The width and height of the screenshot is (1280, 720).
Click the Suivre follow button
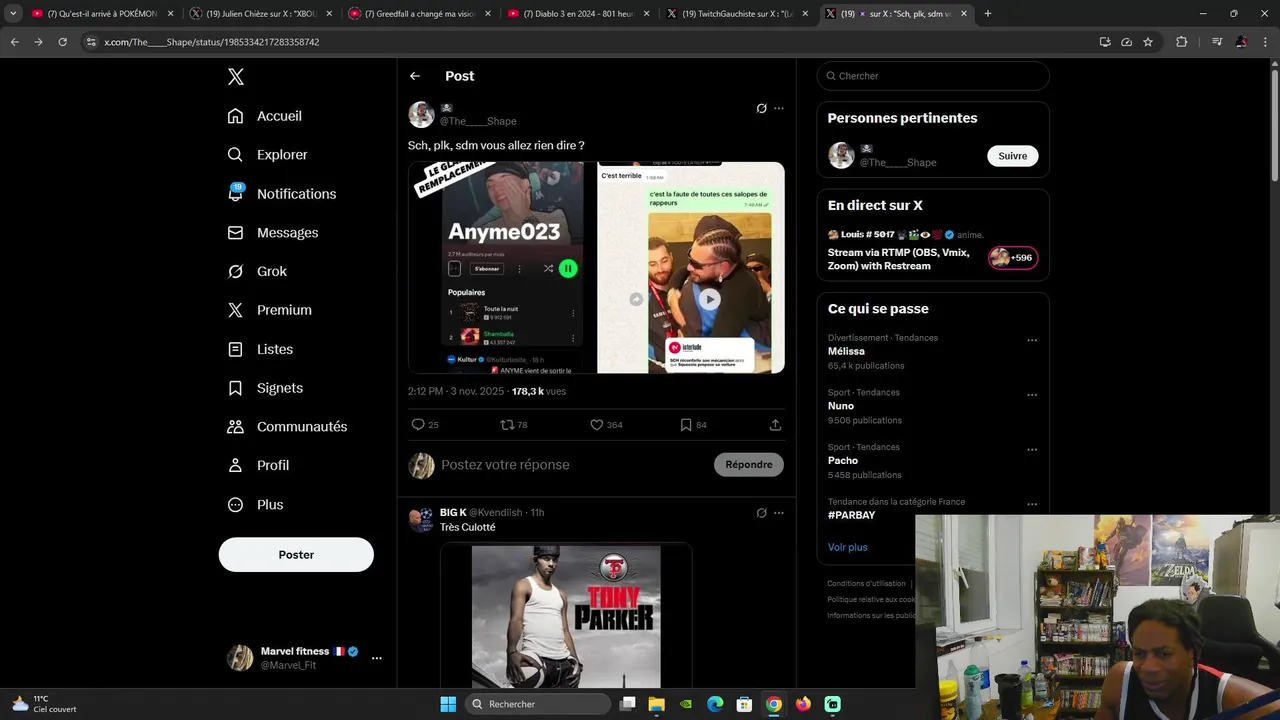1013,156
